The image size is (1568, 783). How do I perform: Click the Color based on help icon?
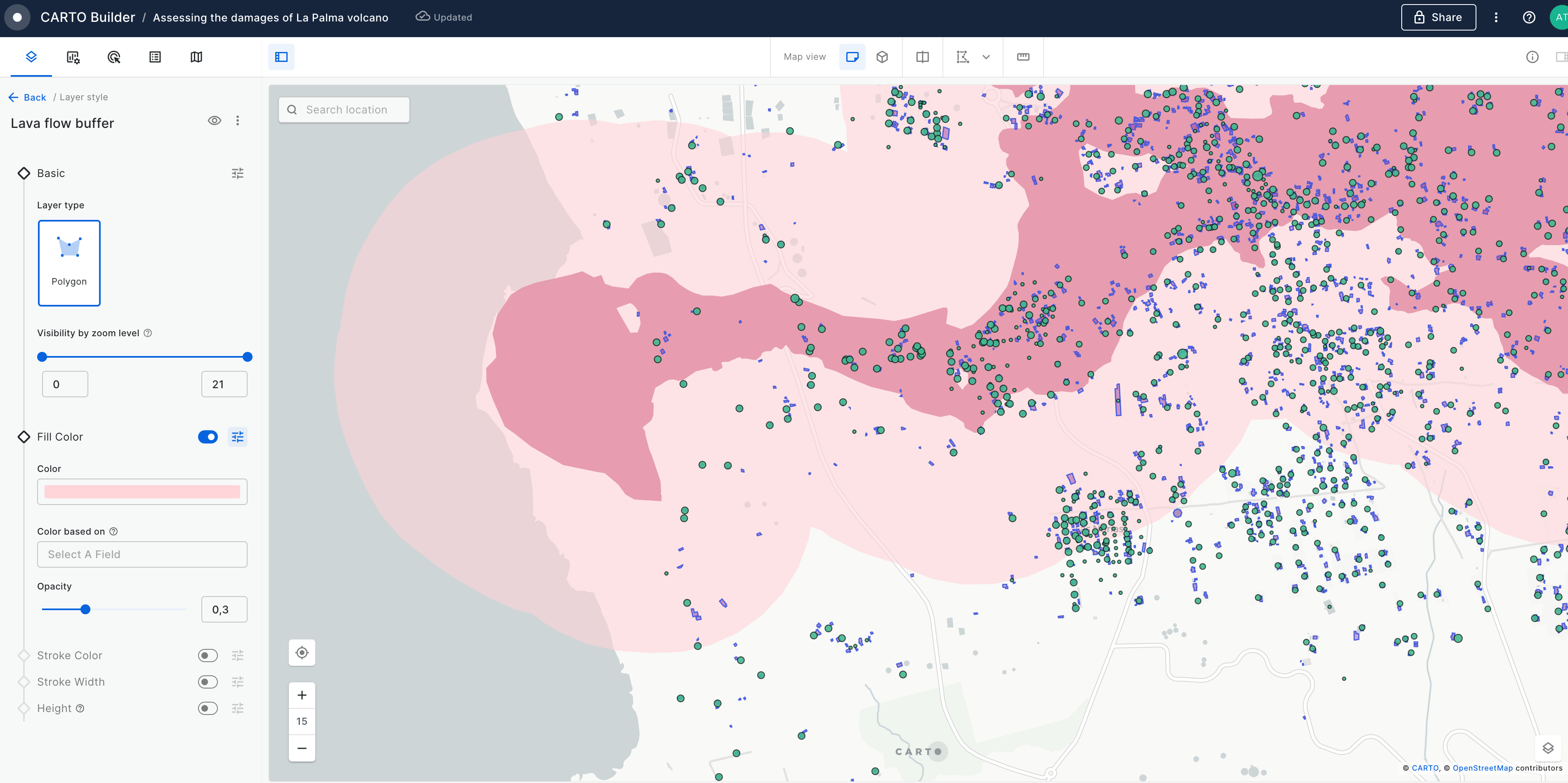tap(113, 531)
